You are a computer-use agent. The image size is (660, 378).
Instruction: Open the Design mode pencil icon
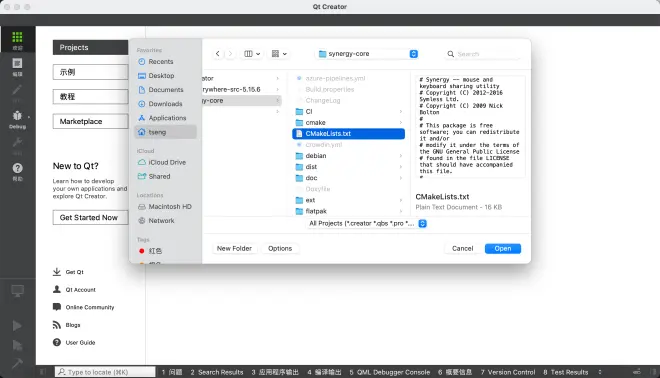(x=17, y=90)
